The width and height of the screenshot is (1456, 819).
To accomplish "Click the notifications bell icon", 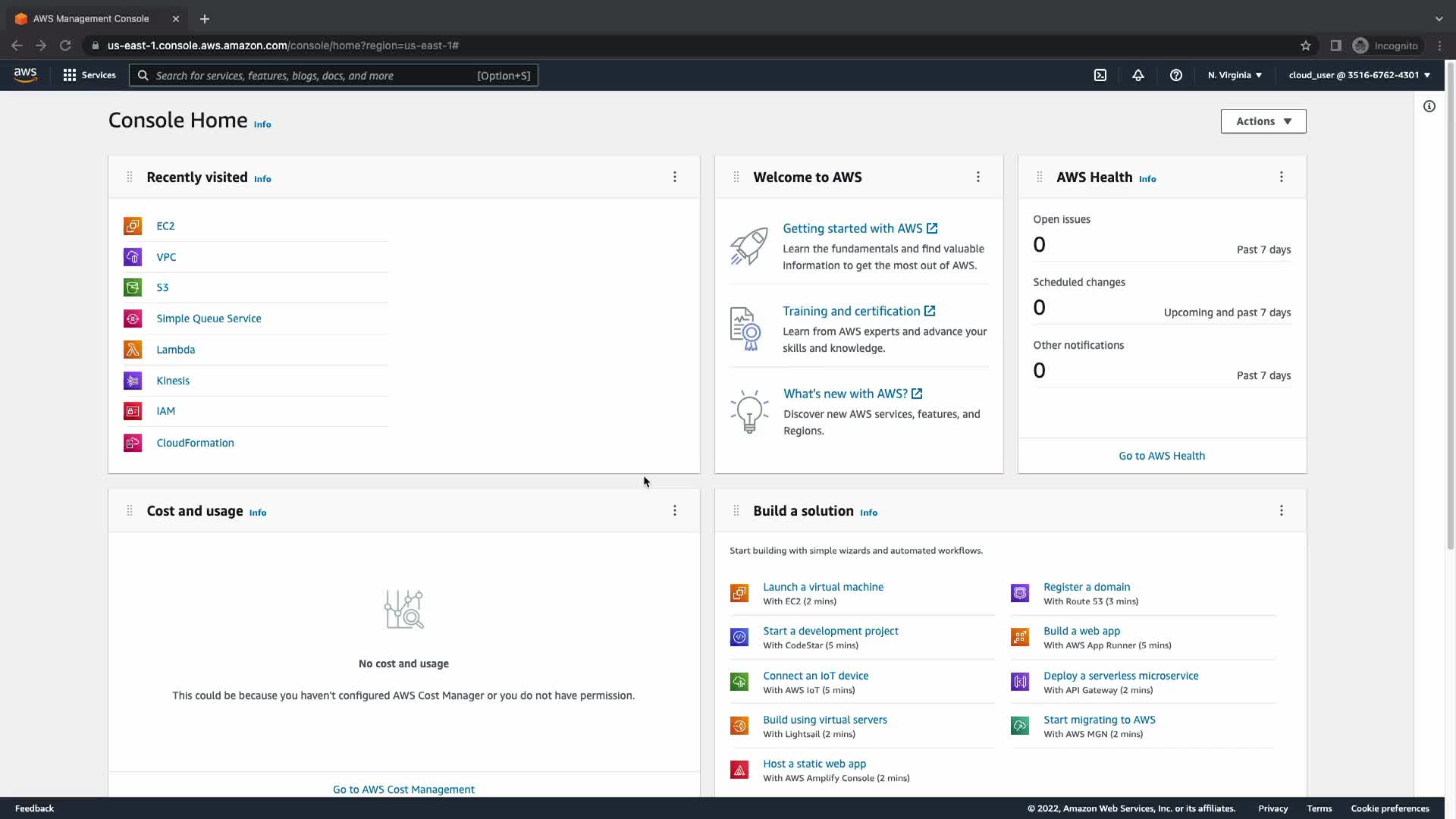I will click(1138, 75).
